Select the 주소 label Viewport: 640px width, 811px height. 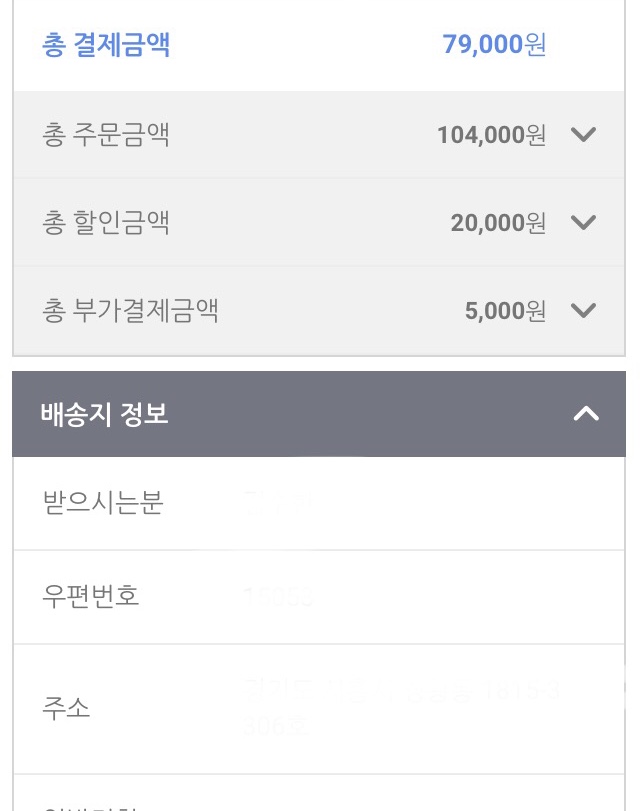pyautogui.click(x=66, y=709)
